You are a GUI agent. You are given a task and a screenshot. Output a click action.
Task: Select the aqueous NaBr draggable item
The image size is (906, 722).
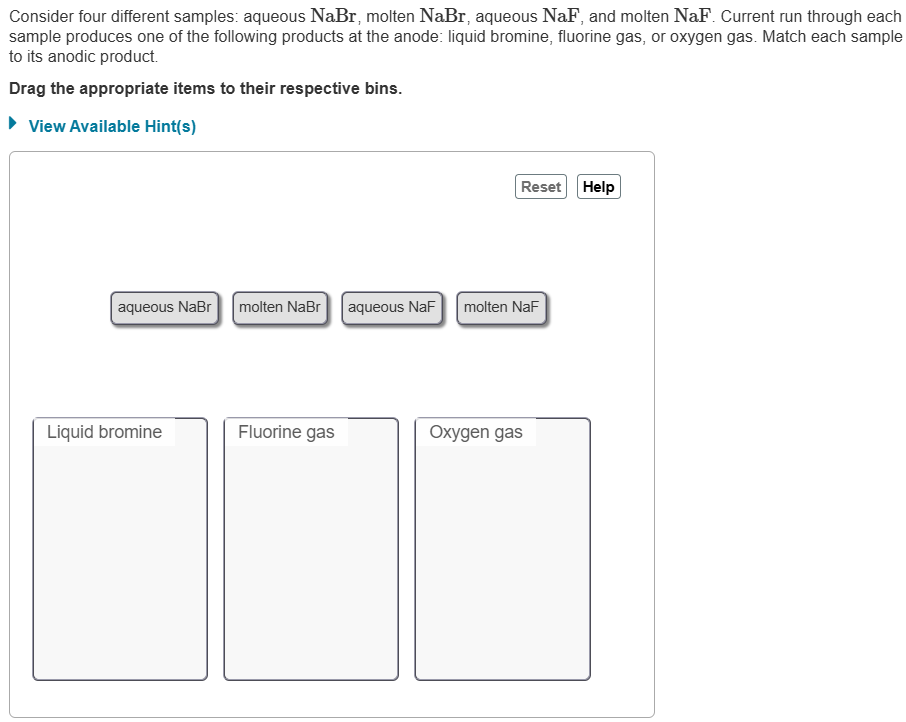click(x=164, y=307)
